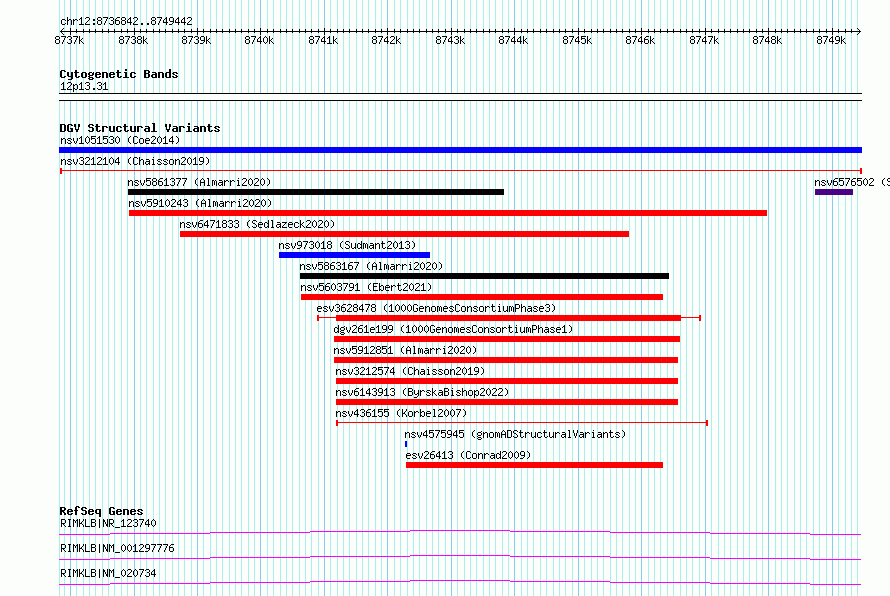The width and height of the screenshot is (890, 596).
Task: Click the red nsv6143913 ByrskaBishop2022 bar
Action: coord(507,402)
